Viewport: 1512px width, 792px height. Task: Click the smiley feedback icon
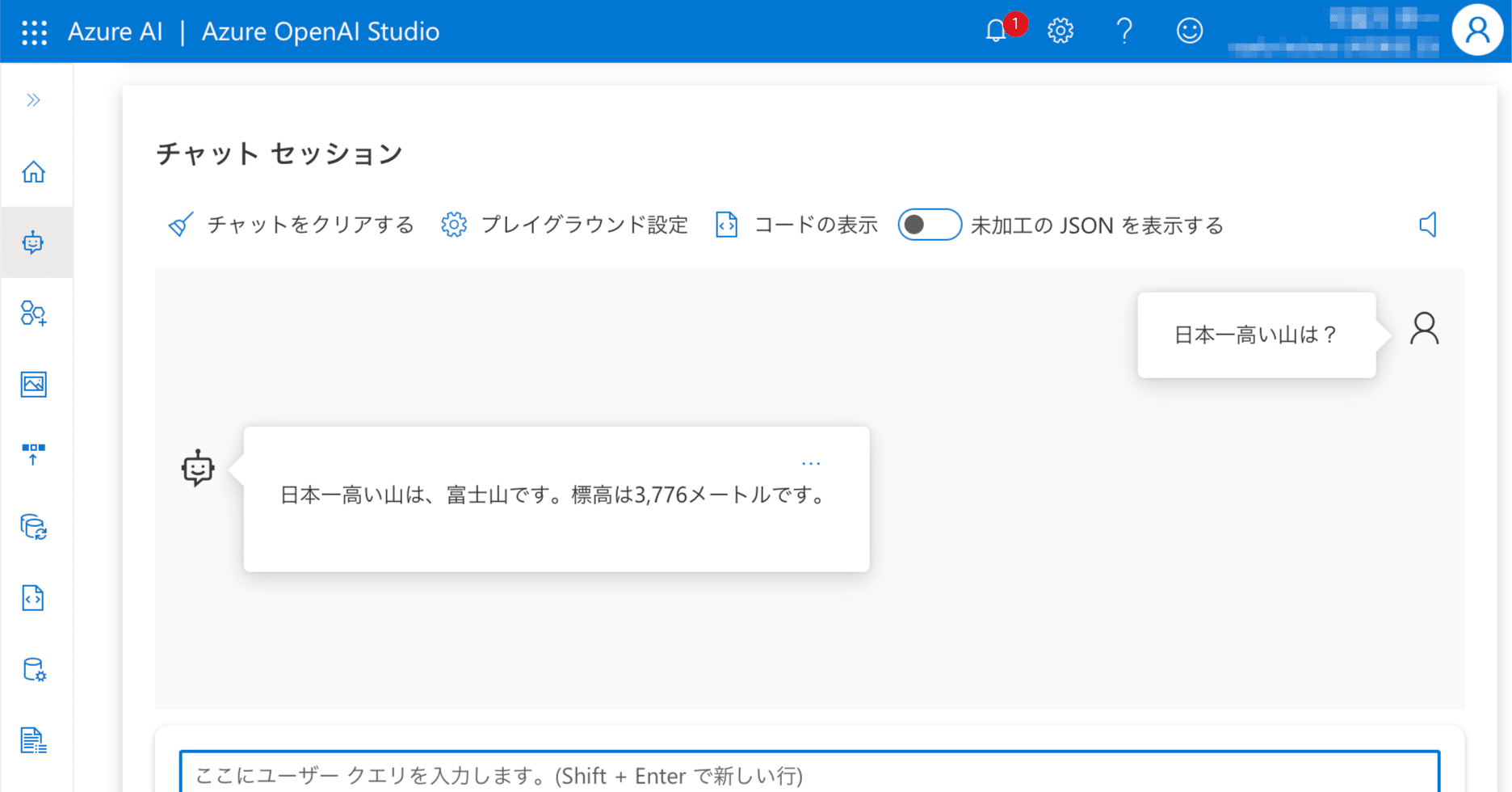pos(1188,31)
